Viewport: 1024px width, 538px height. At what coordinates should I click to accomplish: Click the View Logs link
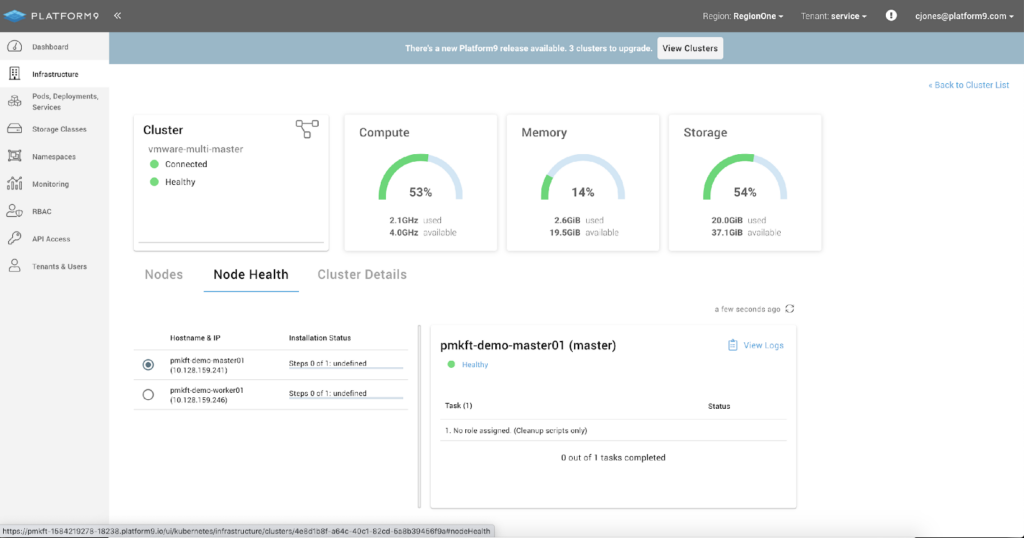[x=763, y=345]
